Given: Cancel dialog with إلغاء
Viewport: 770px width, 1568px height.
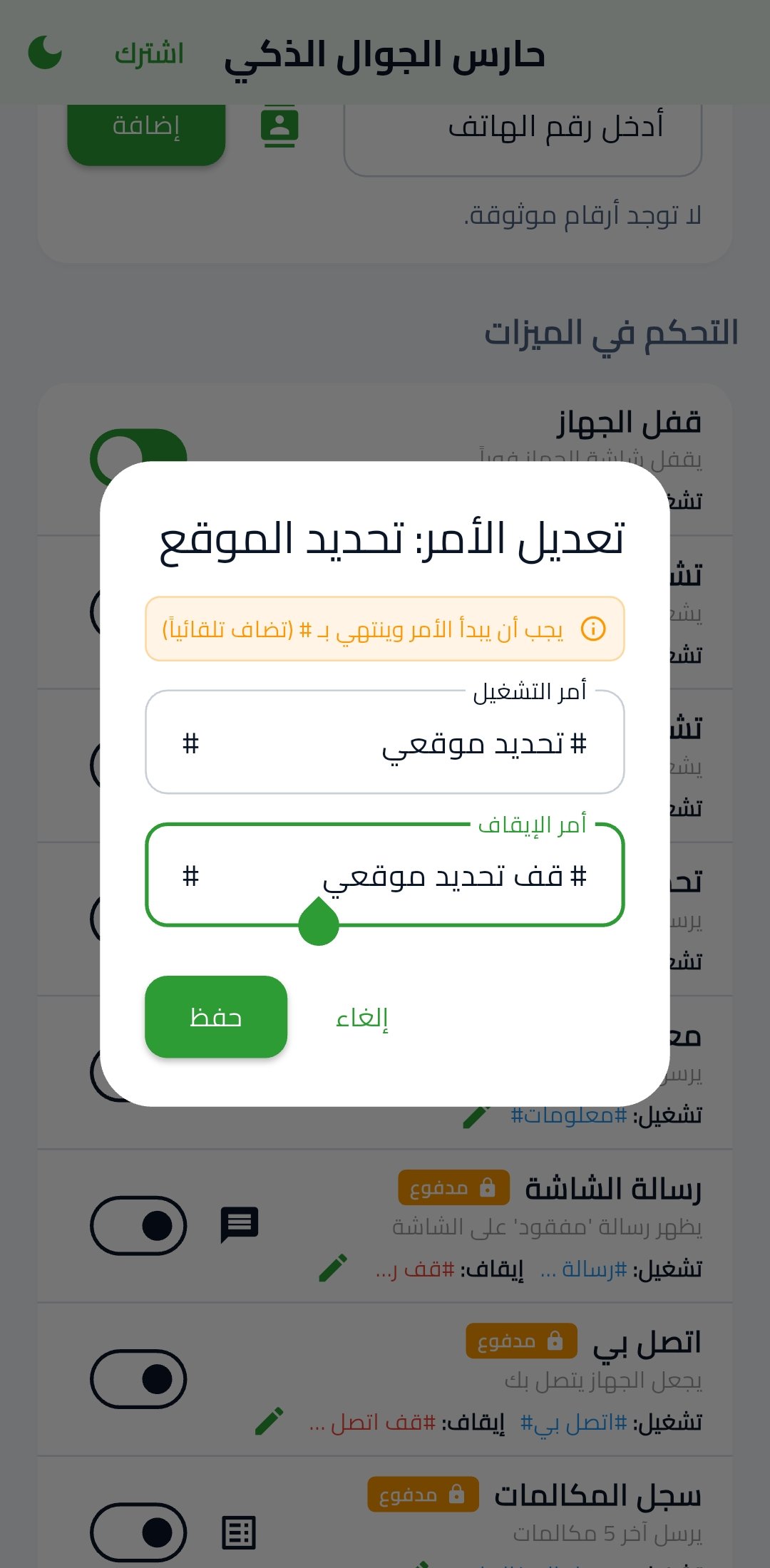Looking at the screenshot, I should (362, 1017).
